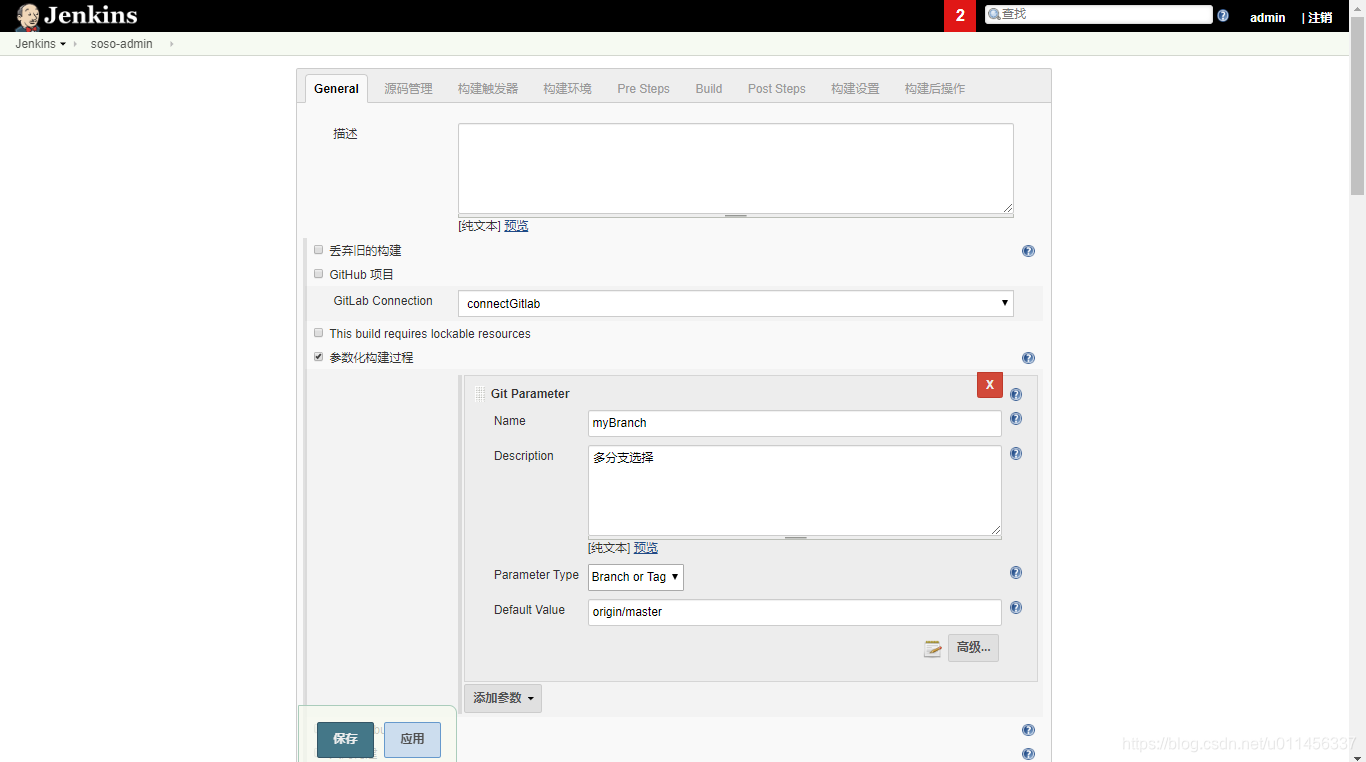Viewport: 1366px width, 762px height.
Task: Expand the Jenkins breadcrumb dropdown arrow
Action: (63, 44)
